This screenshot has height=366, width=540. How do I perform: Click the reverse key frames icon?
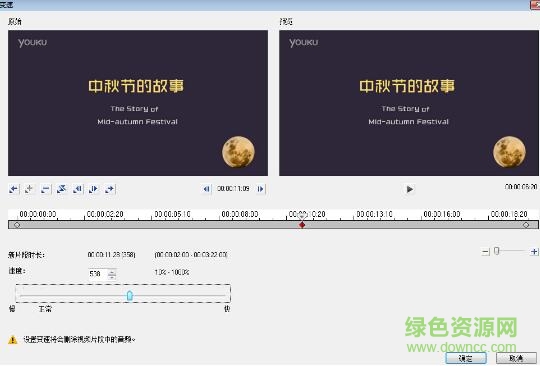[x=62, y=189]
